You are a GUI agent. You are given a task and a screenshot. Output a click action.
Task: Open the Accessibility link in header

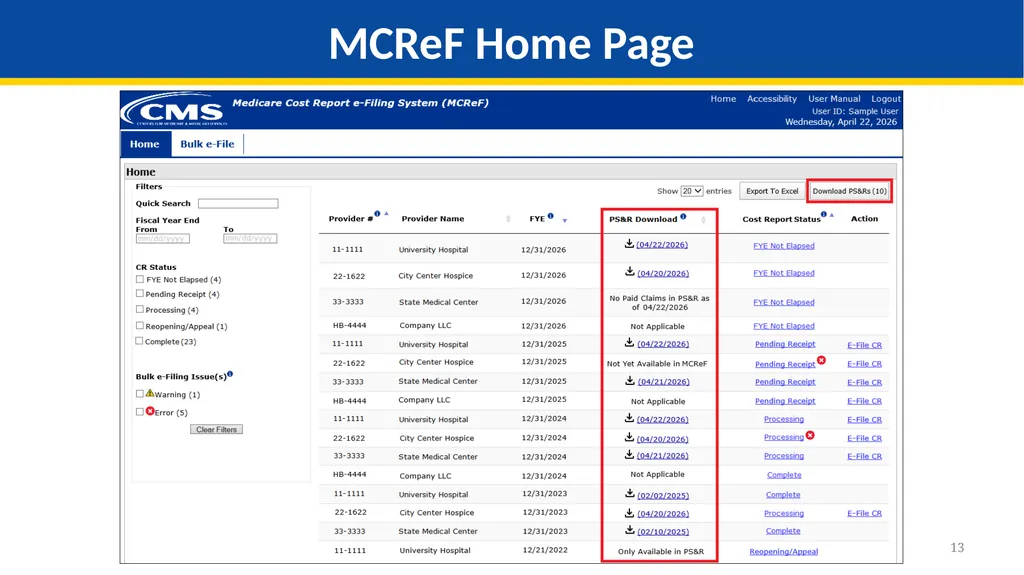(x=772, y=99)
